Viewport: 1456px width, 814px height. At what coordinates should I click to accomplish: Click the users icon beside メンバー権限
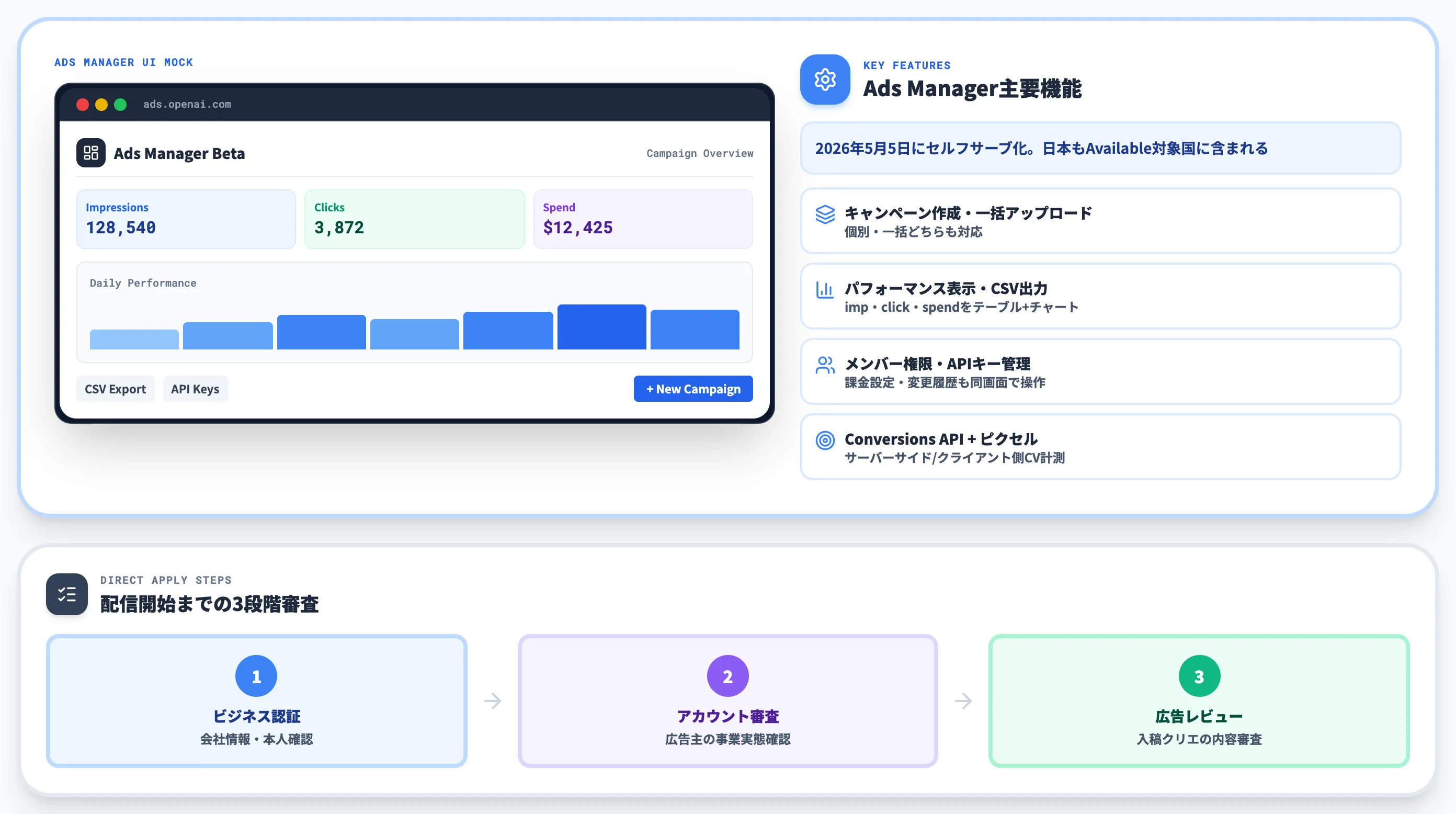pyautogui.click(x=825, y=365)
